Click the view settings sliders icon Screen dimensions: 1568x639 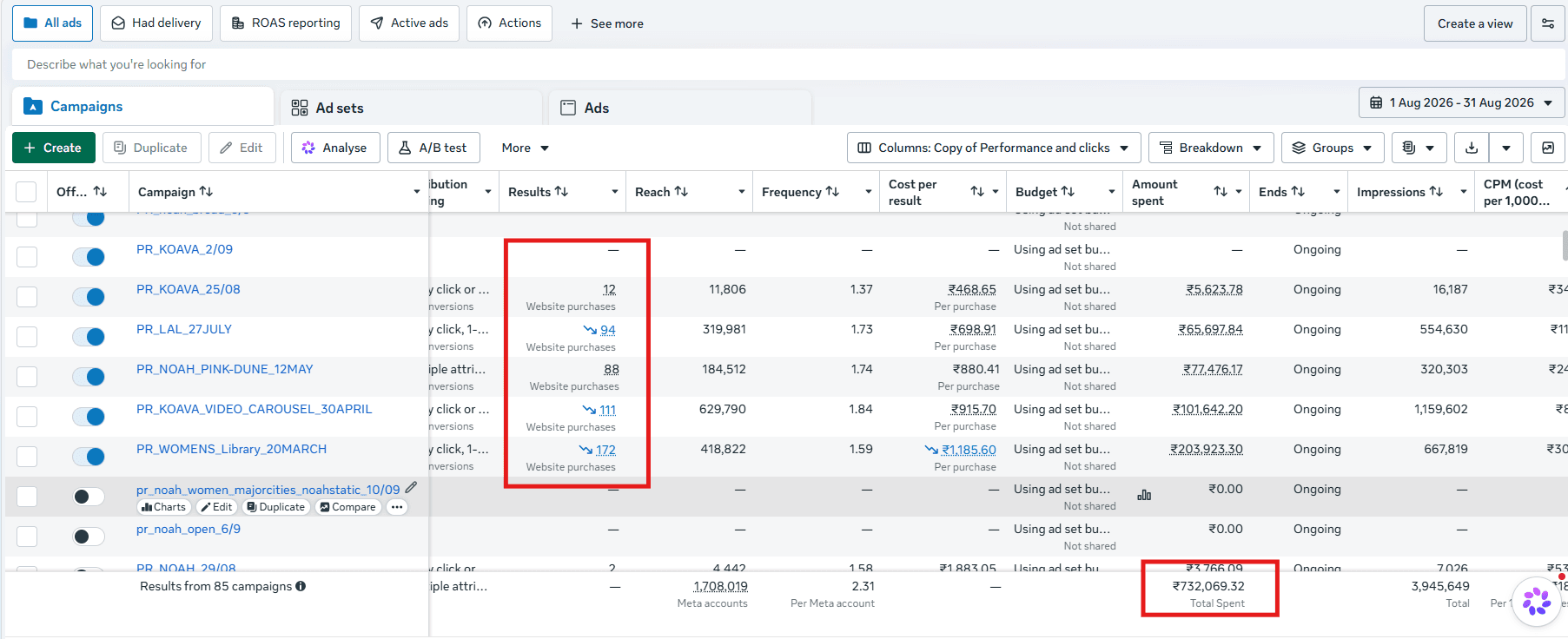pos(1548,23)
